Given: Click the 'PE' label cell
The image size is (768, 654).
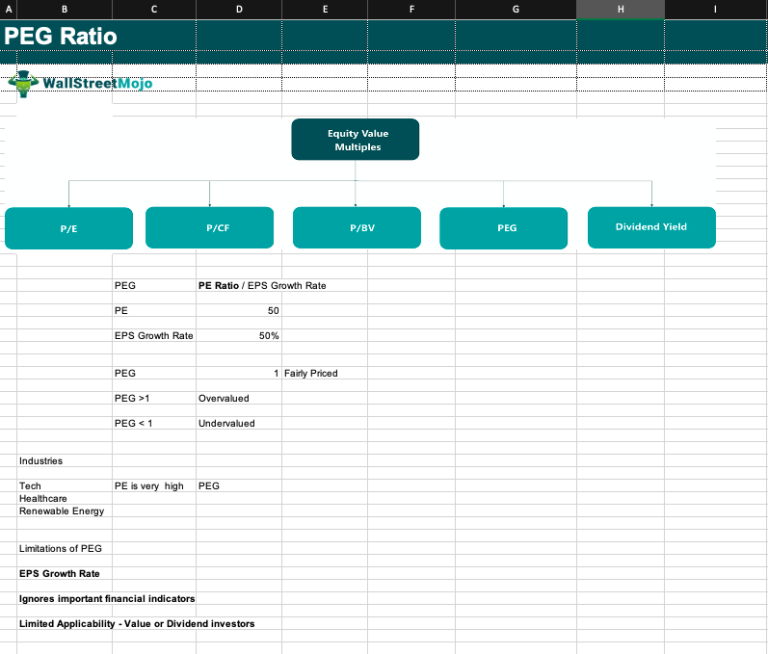Looking at the screenshot, I should (154, 311).
